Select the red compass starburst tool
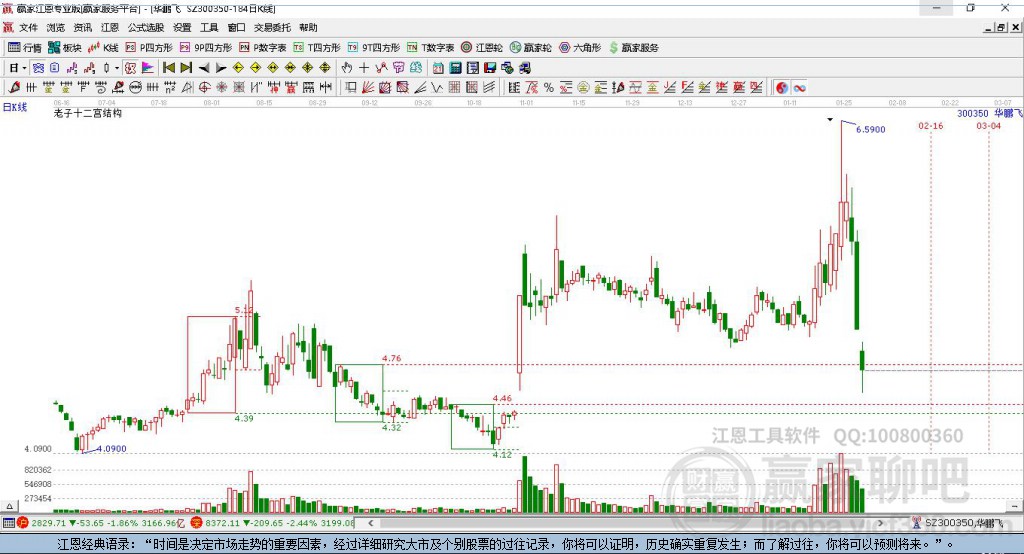Viewport: 1024px width, 554px height. [221, 88]
